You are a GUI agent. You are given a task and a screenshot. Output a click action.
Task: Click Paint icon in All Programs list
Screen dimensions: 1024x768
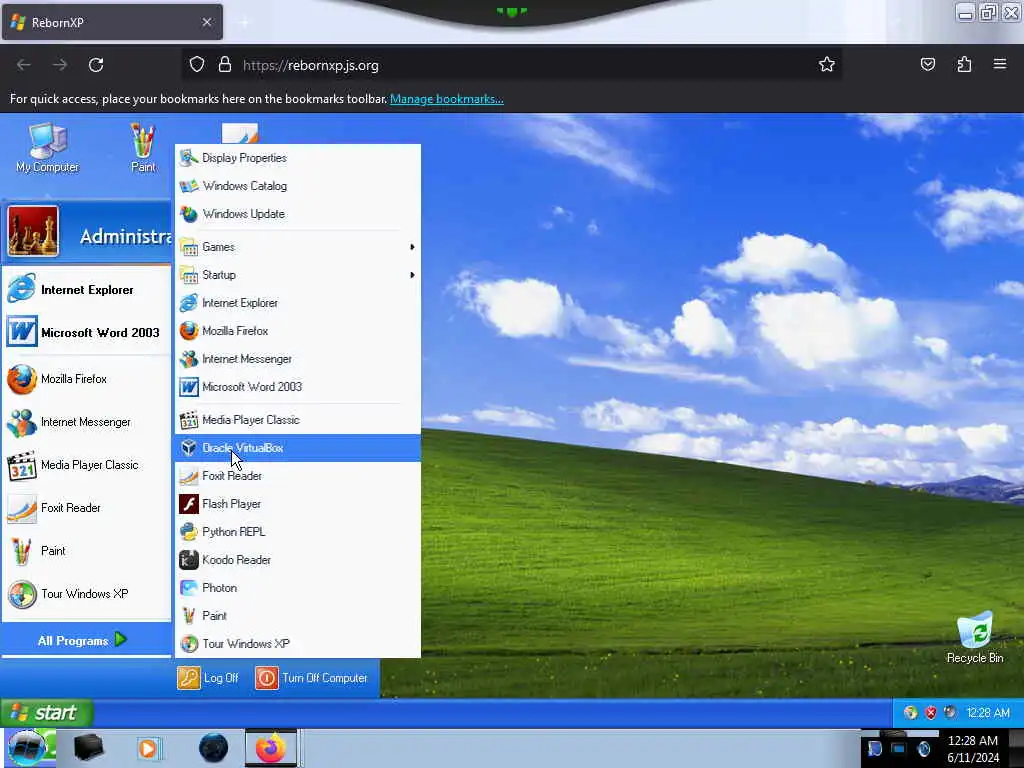point(189,616)
